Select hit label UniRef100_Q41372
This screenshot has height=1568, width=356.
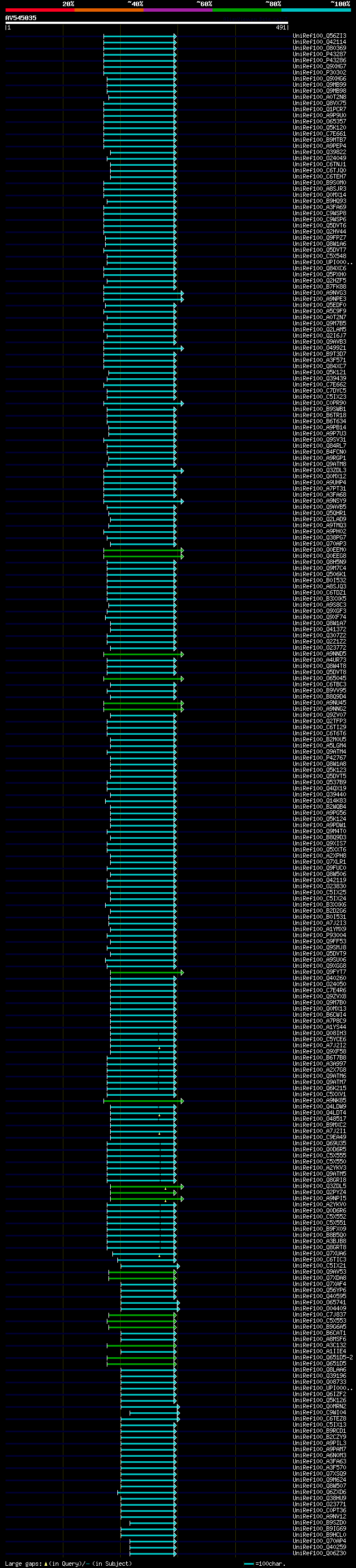pos(319,630)
